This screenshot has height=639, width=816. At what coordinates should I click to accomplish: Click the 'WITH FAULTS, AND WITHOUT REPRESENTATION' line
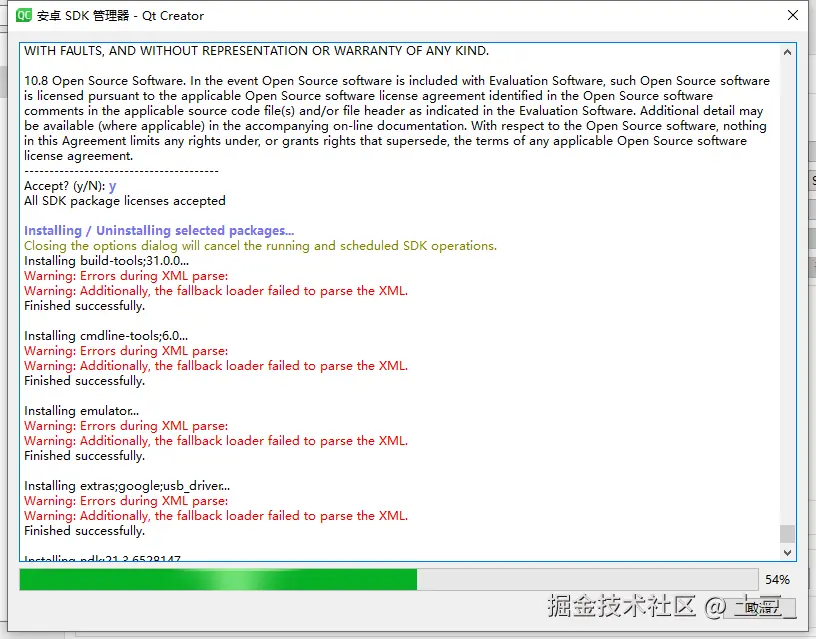[x=257, y=51]
